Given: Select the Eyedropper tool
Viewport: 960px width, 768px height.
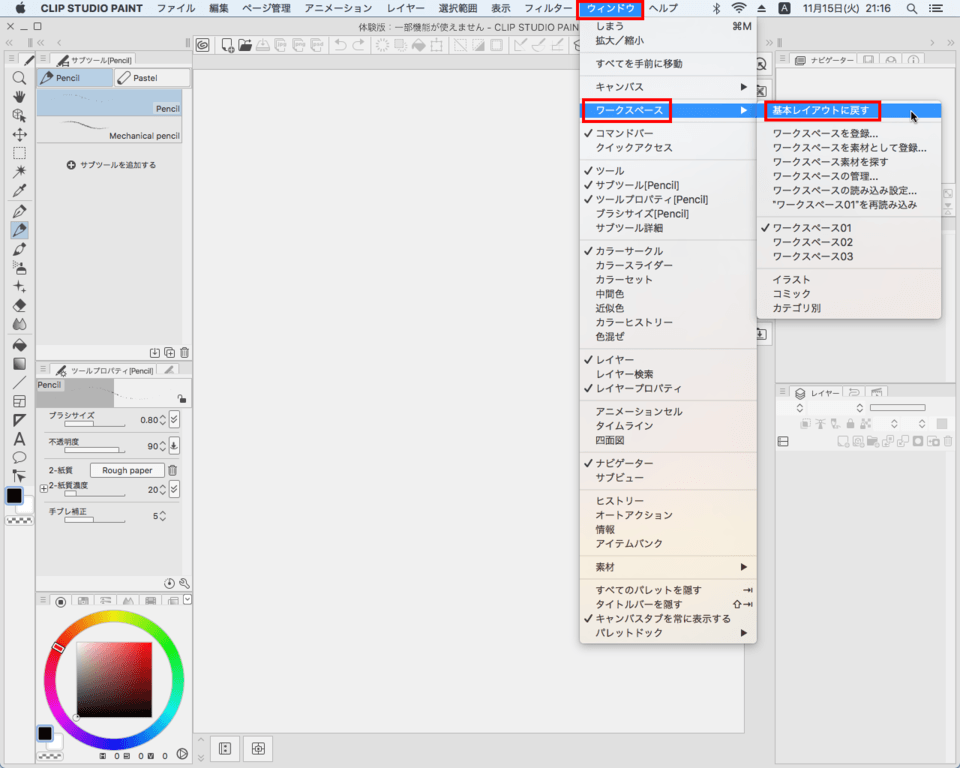Looking at the screenshot, I should (20, 190).
